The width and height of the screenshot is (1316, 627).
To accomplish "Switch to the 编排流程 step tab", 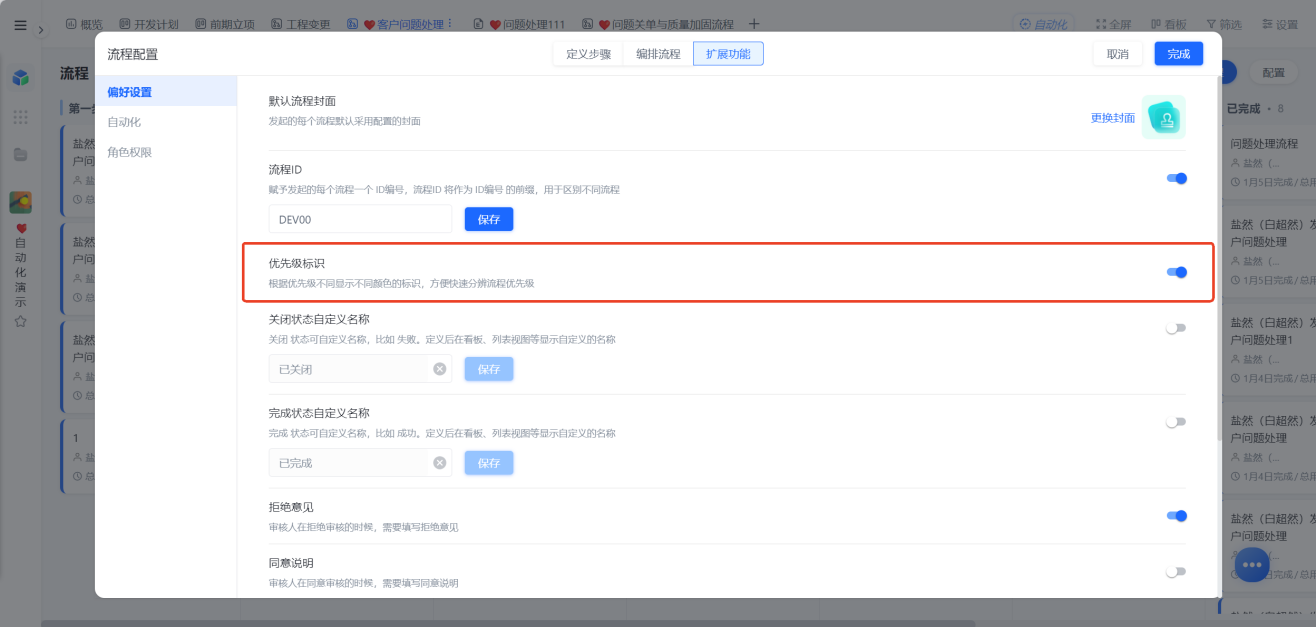I will 658,54.
